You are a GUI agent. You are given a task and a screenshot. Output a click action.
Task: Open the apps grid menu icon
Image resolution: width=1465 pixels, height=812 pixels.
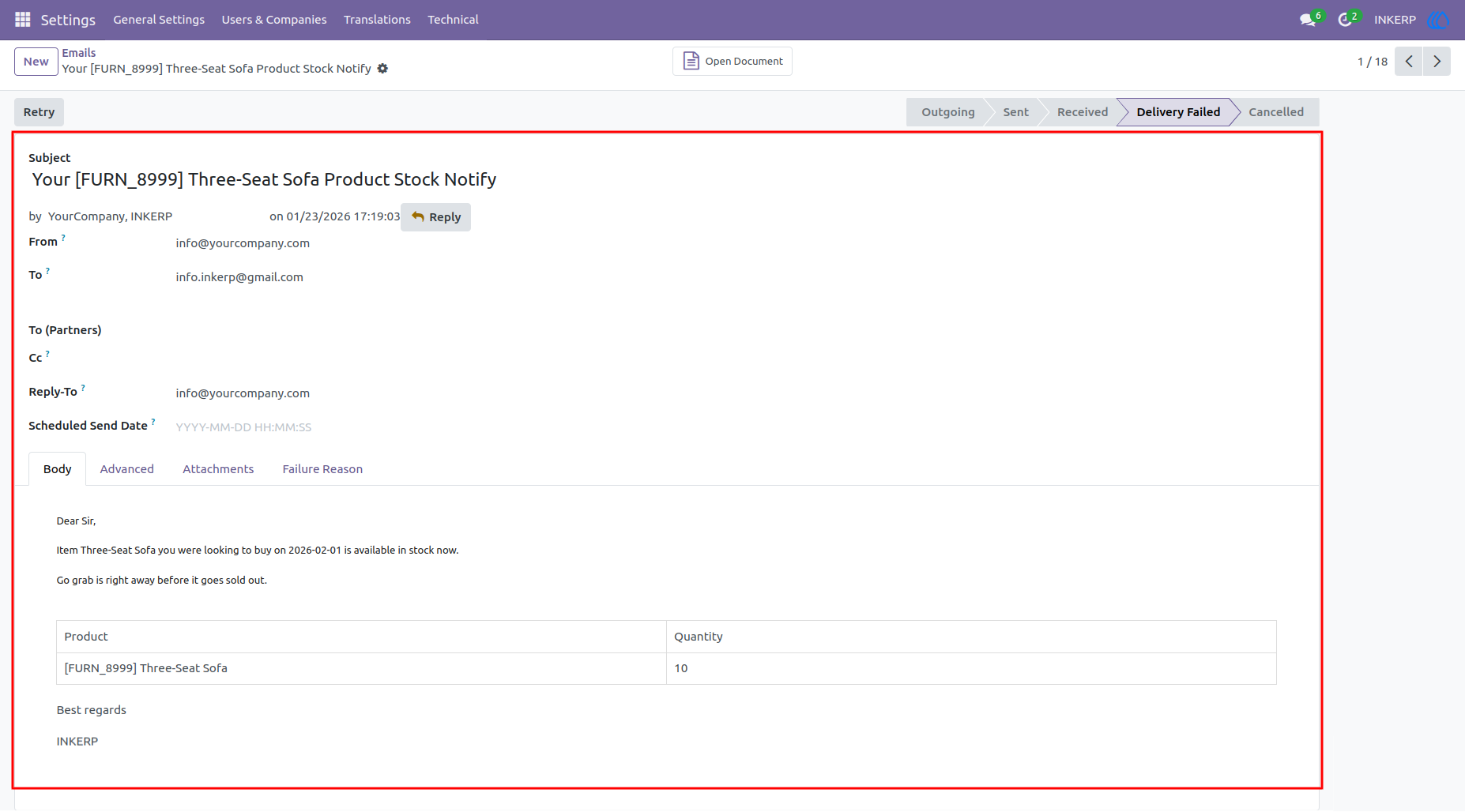coord(23,19)
